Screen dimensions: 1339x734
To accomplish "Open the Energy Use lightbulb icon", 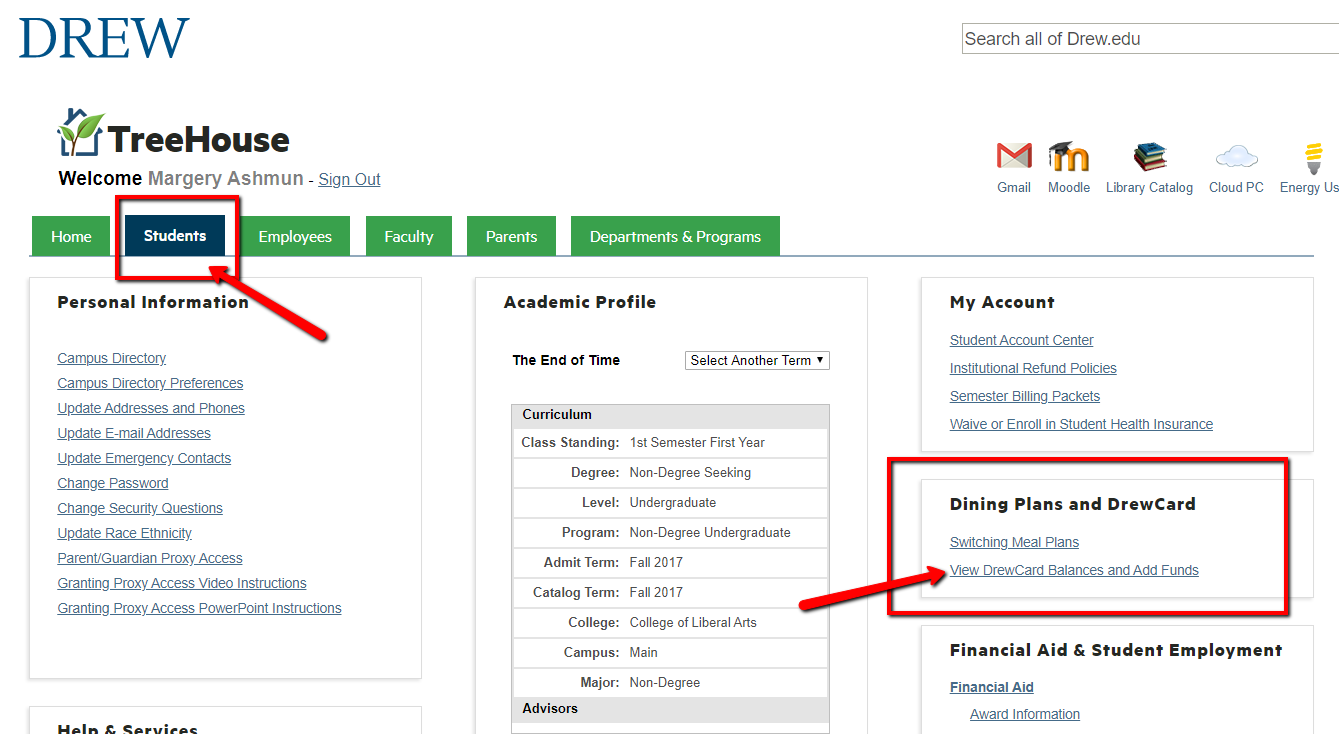I will point(1313,158).
